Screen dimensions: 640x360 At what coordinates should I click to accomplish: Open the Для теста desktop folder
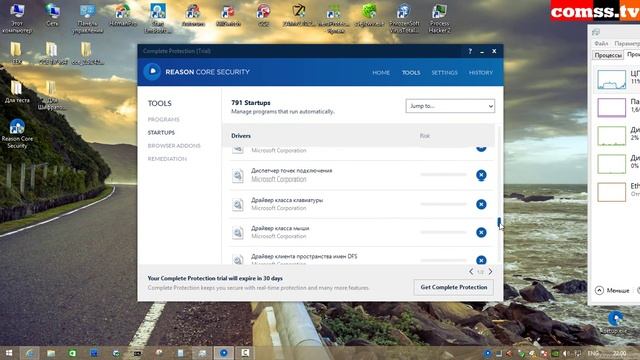(17, 91)
